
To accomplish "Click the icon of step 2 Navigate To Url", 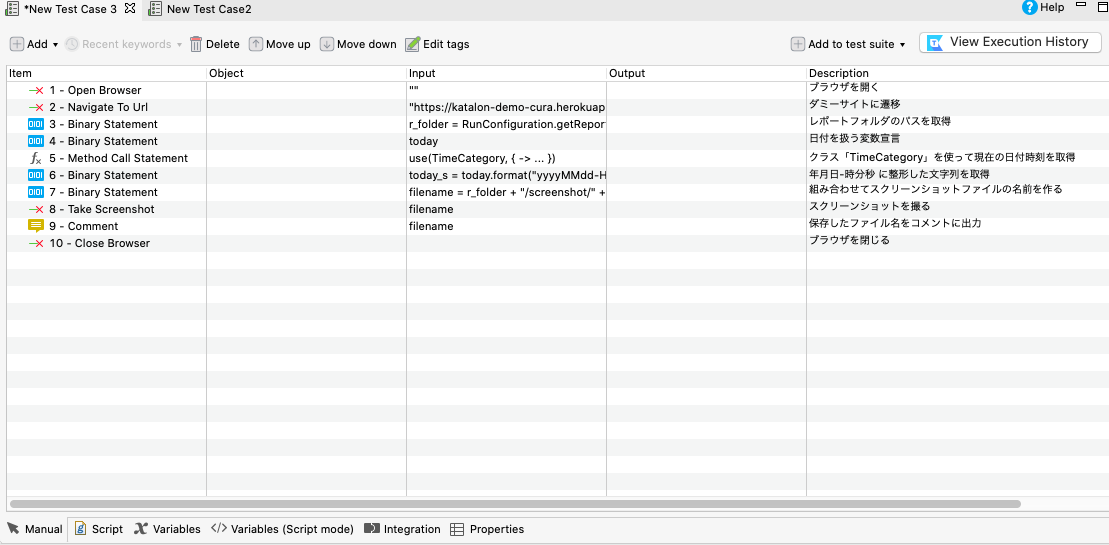I will [x=36, y=107].
